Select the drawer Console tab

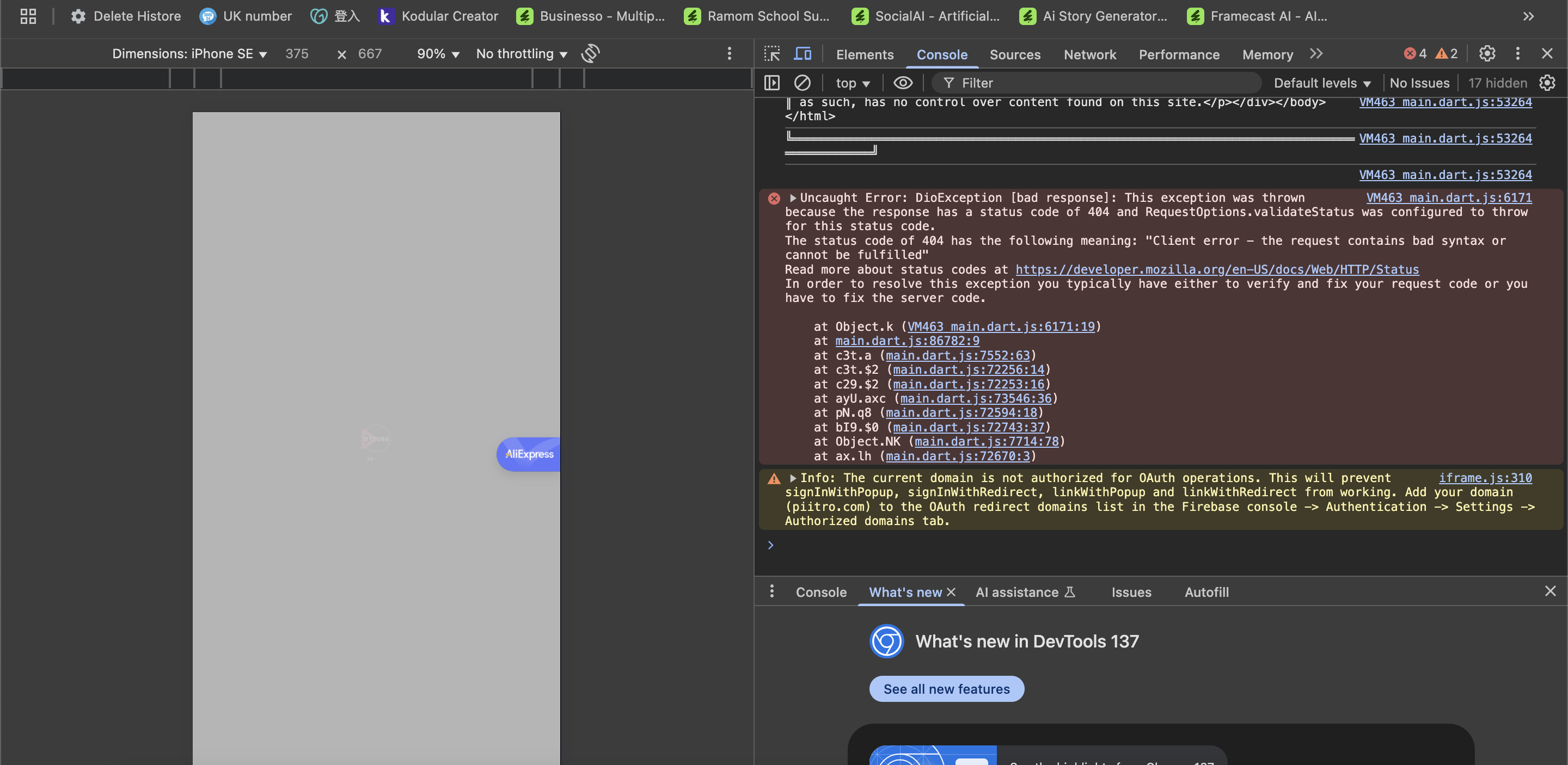821,593
